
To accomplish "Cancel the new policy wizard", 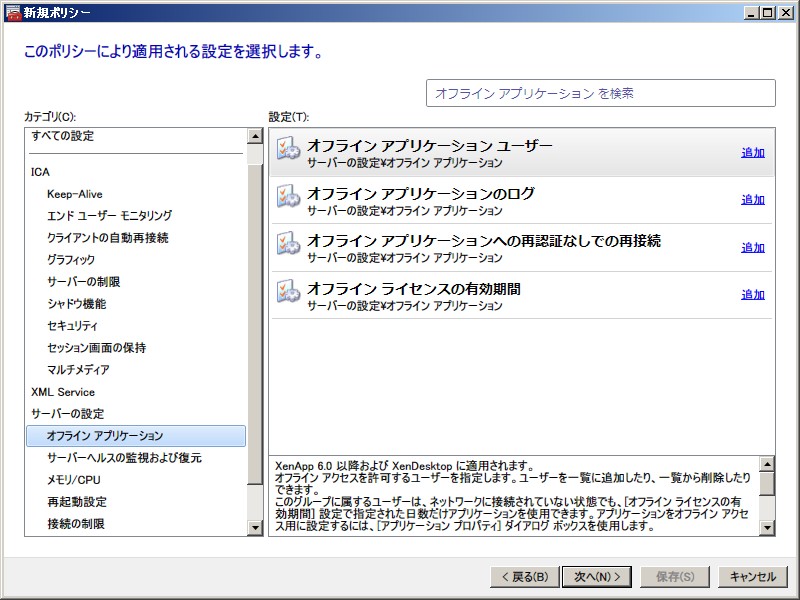I will tap(753, 577).
